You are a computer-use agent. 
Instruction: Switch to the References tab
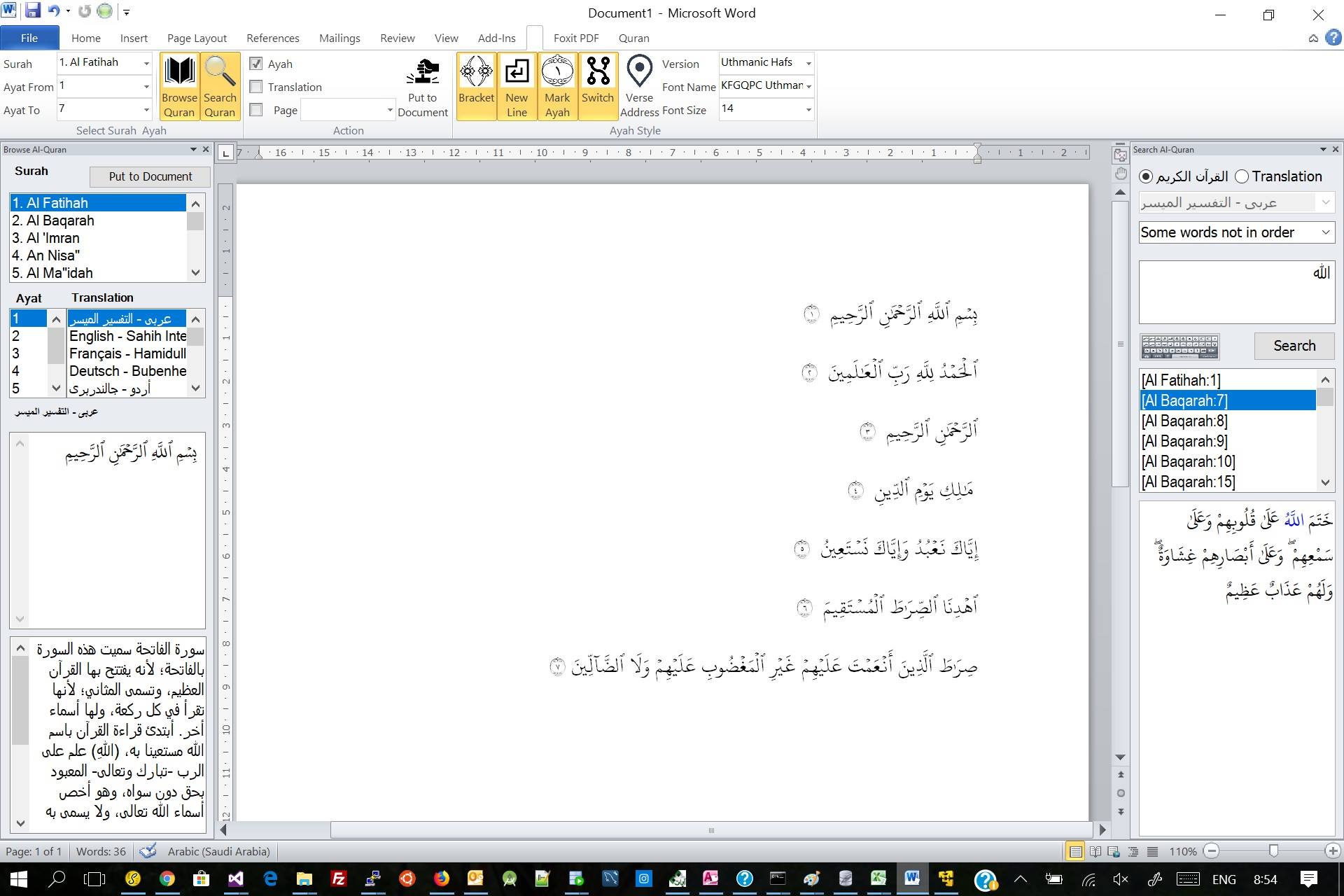[273, 38]
